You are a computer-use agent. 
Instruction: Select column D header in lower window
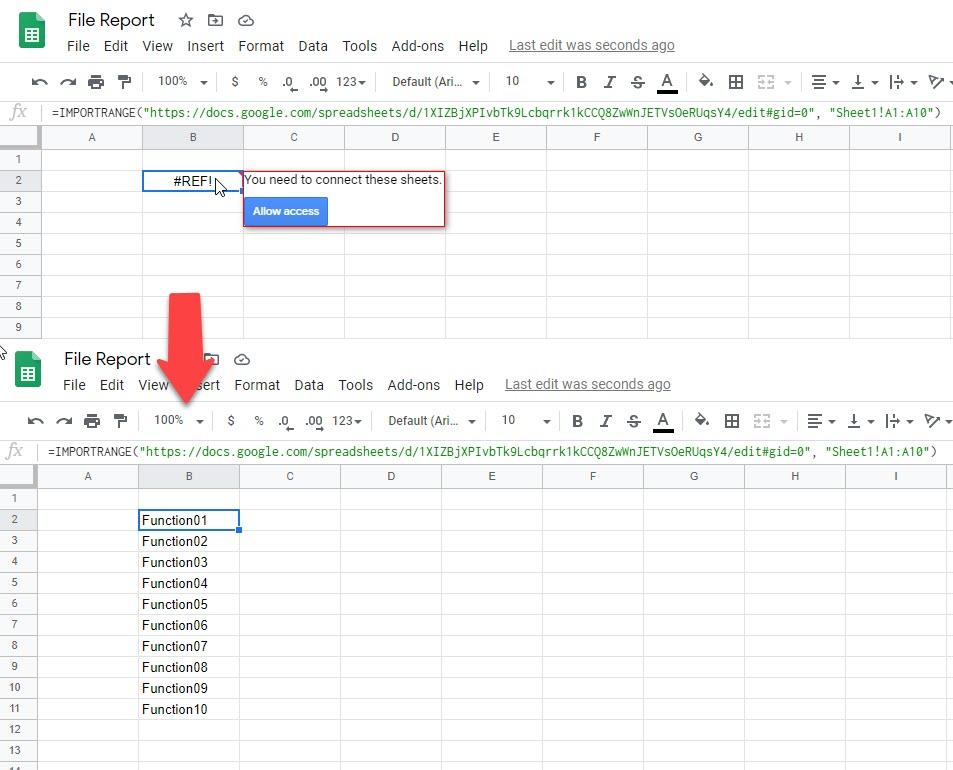click(x=391, y=476)
